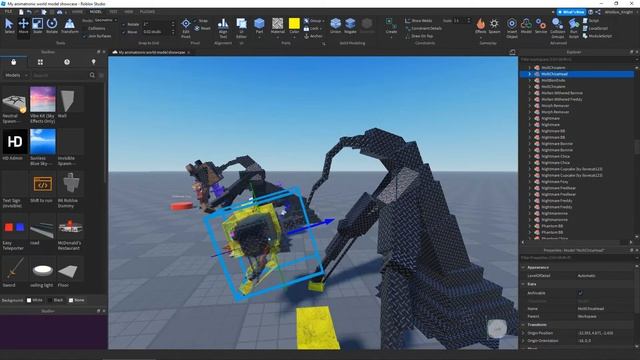Image resolution: width=640 pixels, height=360 pixels.
Task: Open the Mode Geometric dropdown
Action: click(x=106, y=20)
